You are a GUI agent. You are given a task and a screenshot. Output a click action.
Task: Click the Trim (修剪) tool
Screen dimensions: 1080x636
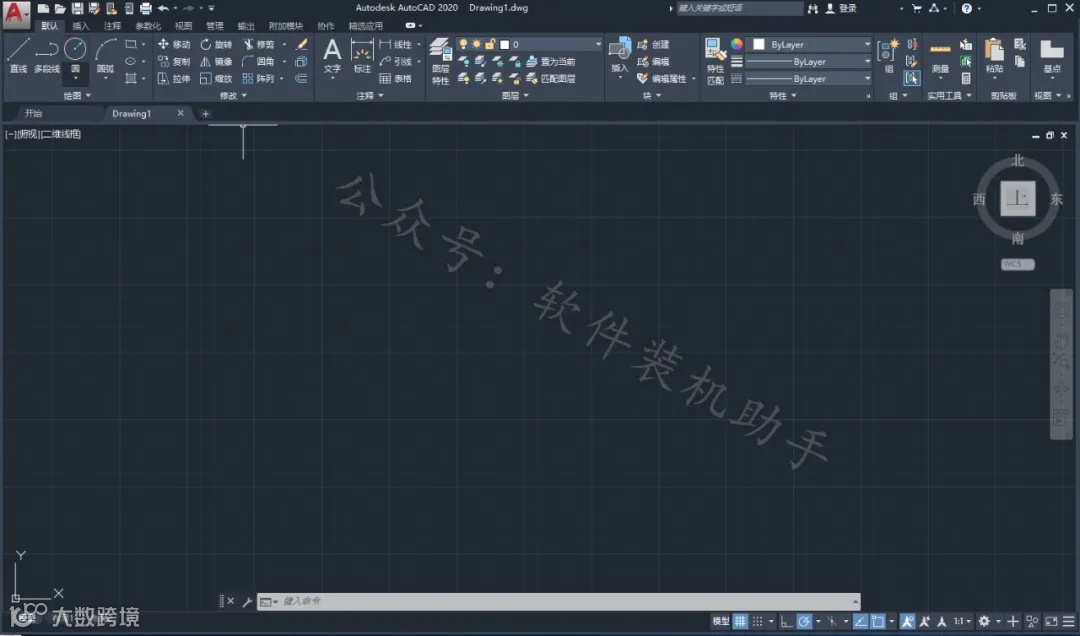pos(258,44)
